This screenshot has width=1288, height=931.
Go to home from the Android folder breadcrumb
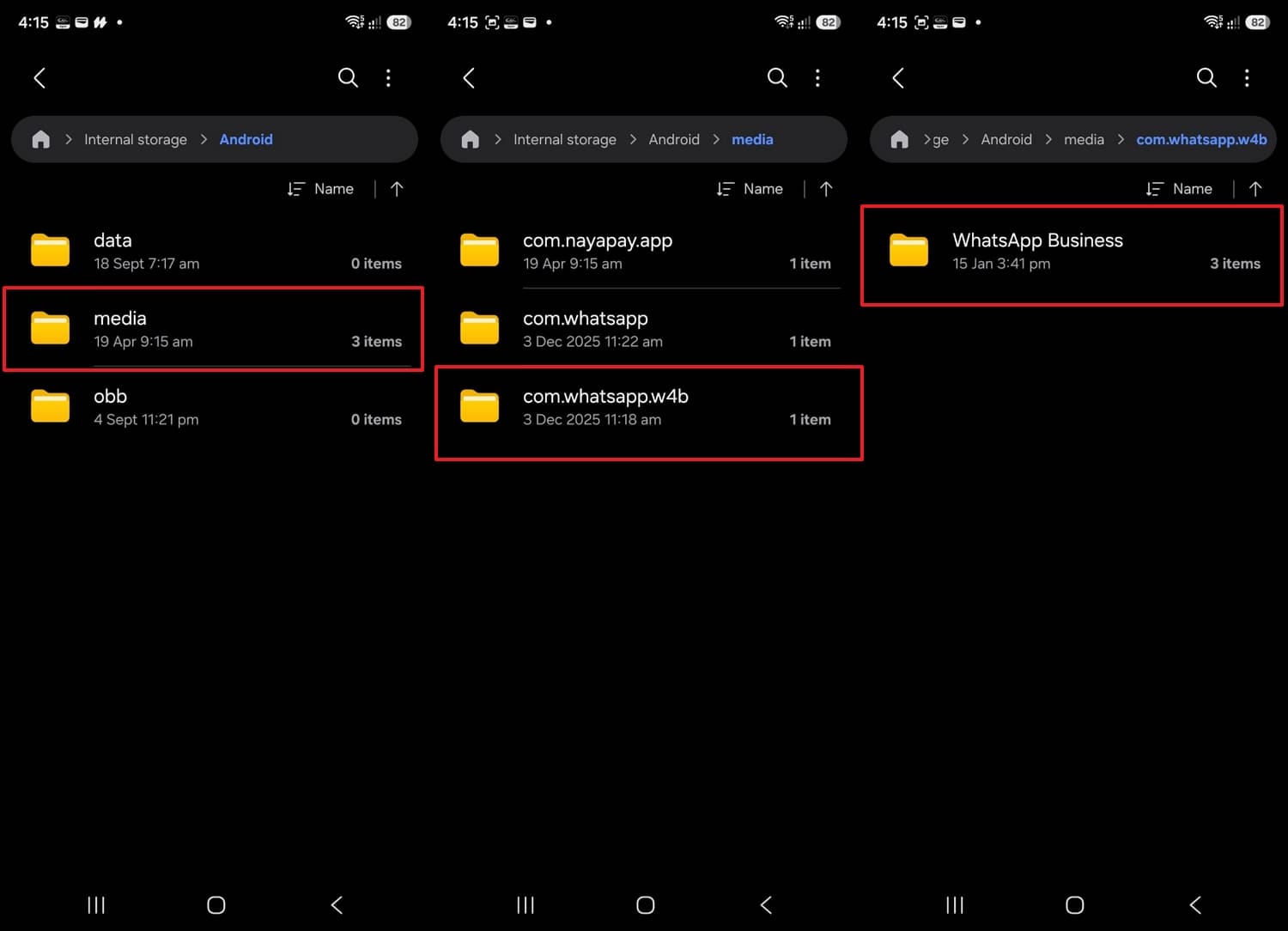coord(40,139)
